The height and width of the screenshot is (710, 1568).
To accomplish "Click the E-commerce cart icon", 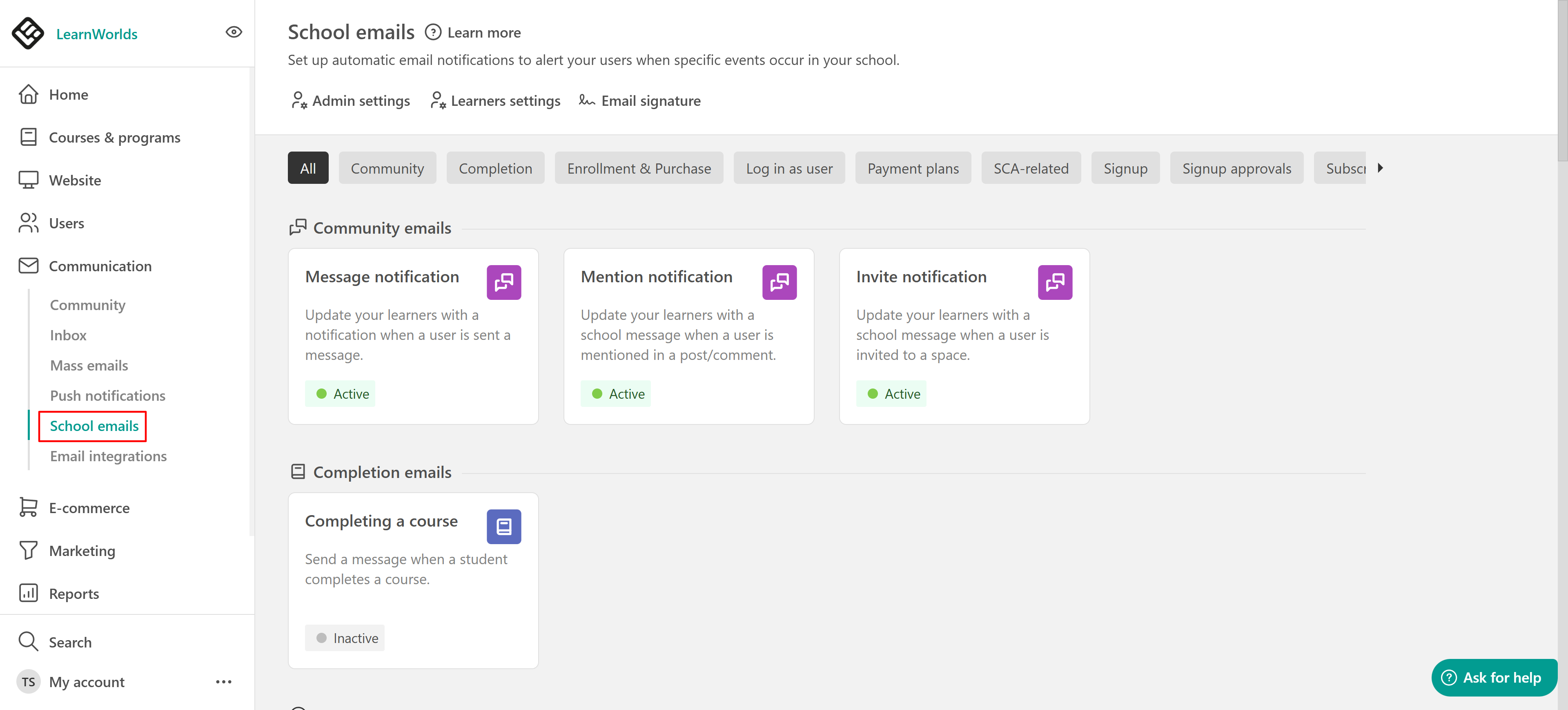I will (28, 508).
